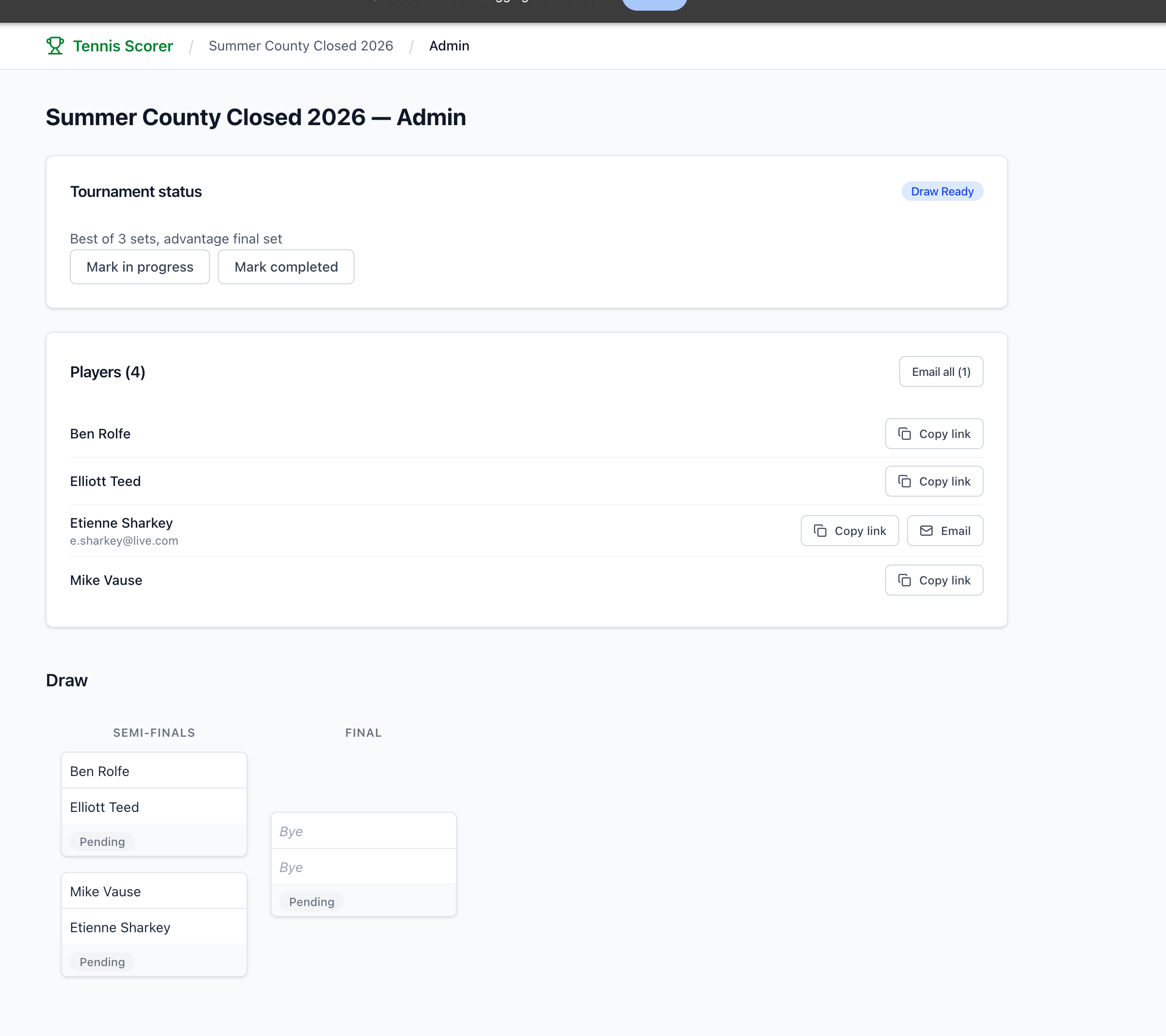Click the copy icon in Etienne Sharkey's row
Image resolution: width=1166 pixels, height=1036 pixels.
click(x=820, y=531)
